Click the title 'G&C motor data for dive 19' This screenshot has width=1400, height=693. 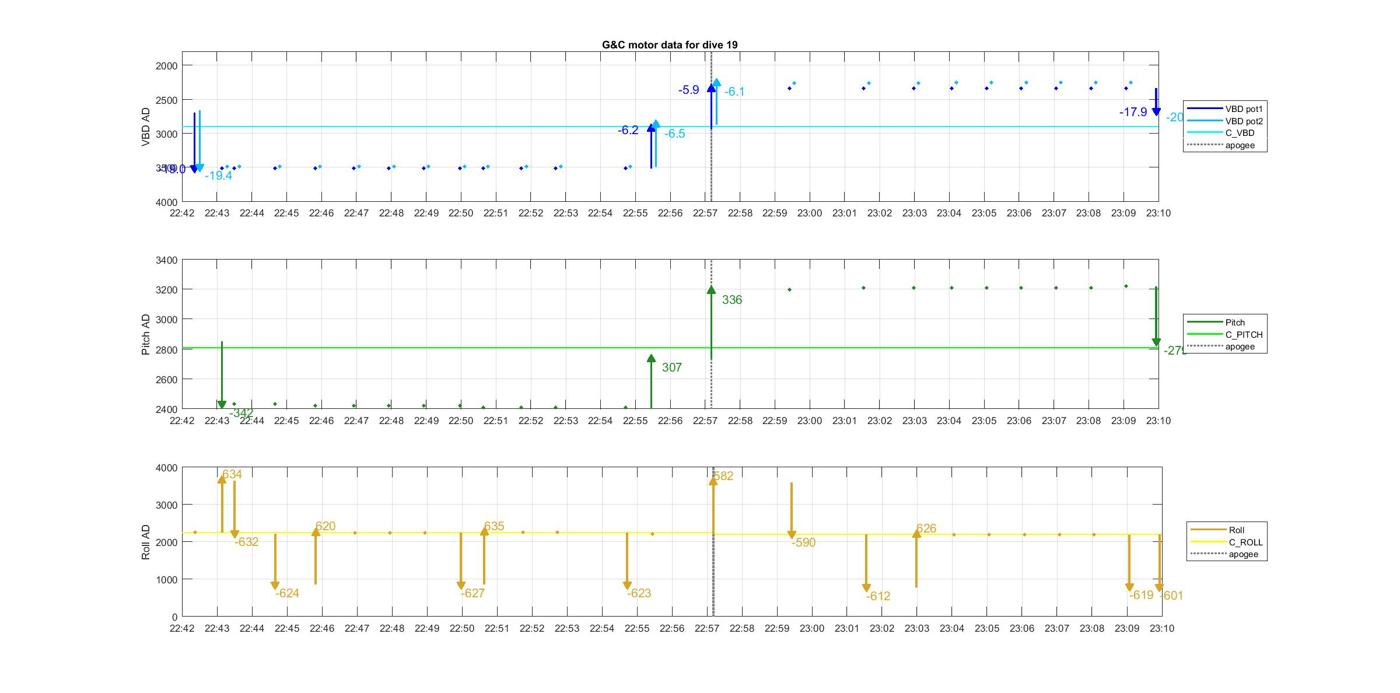(x=670, y=45)
